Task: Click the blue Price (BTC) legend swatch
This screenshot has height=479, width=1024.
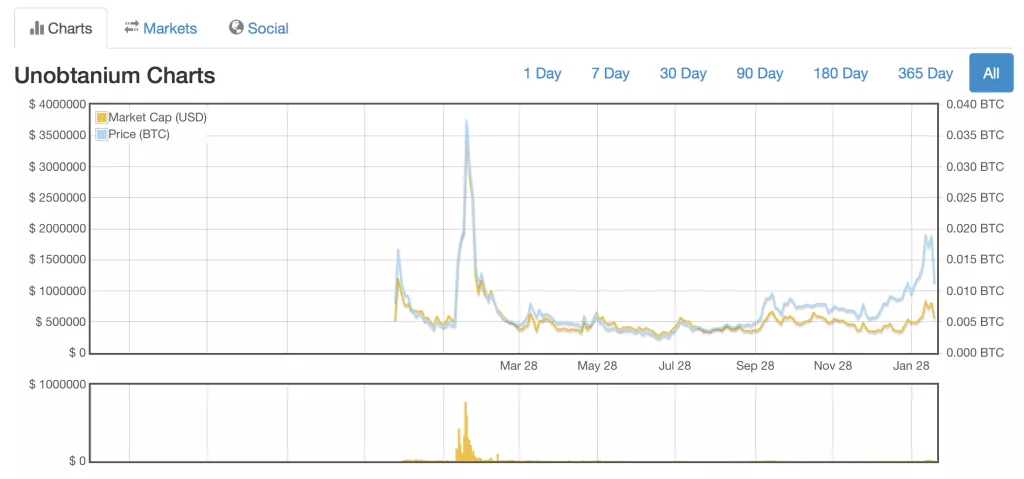Action: click(x=101, y=134)
